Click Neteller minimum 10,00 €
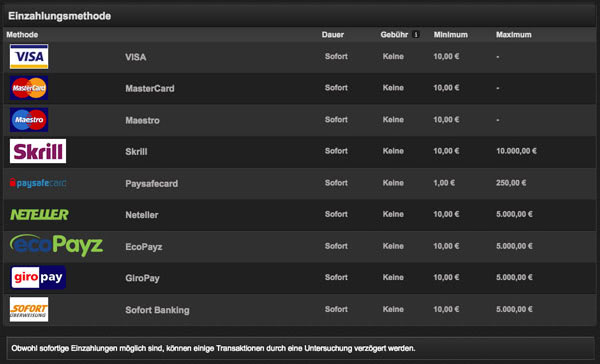 446,214
